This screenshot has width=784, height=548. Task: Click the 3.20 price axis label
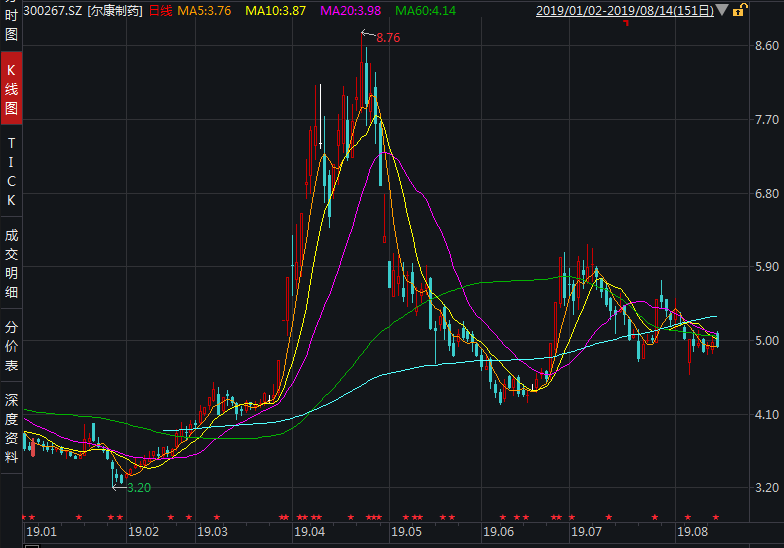pos(767,488)
